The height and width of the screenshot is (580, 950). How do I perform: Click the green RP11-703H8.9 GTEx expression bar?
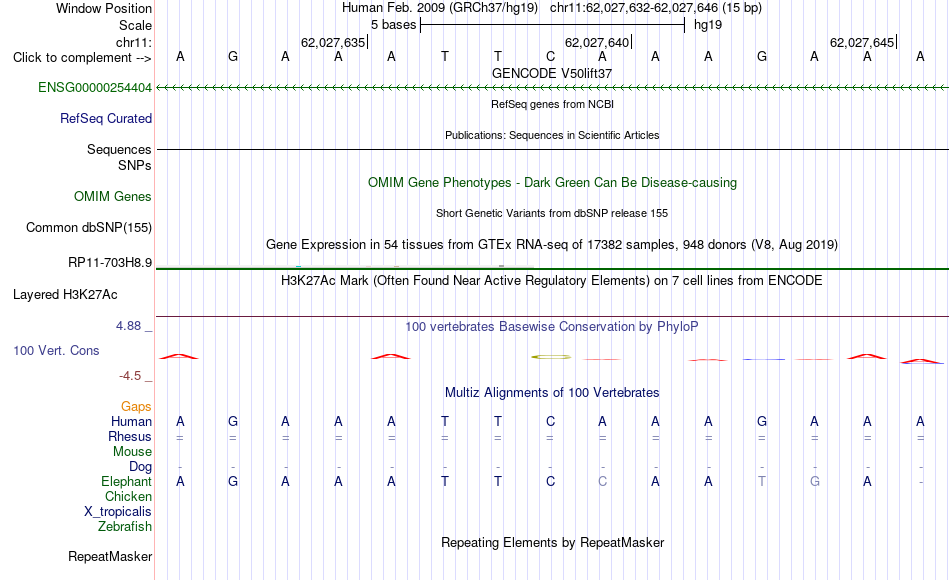click(x=552, y=268)
